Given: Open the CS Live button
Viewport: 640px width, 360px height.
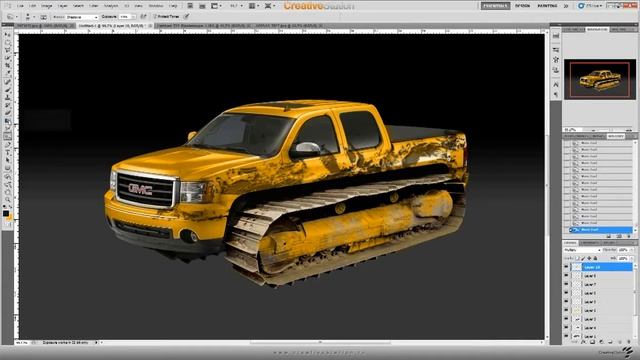Looking at the screenshot, I should coord(591,6).
